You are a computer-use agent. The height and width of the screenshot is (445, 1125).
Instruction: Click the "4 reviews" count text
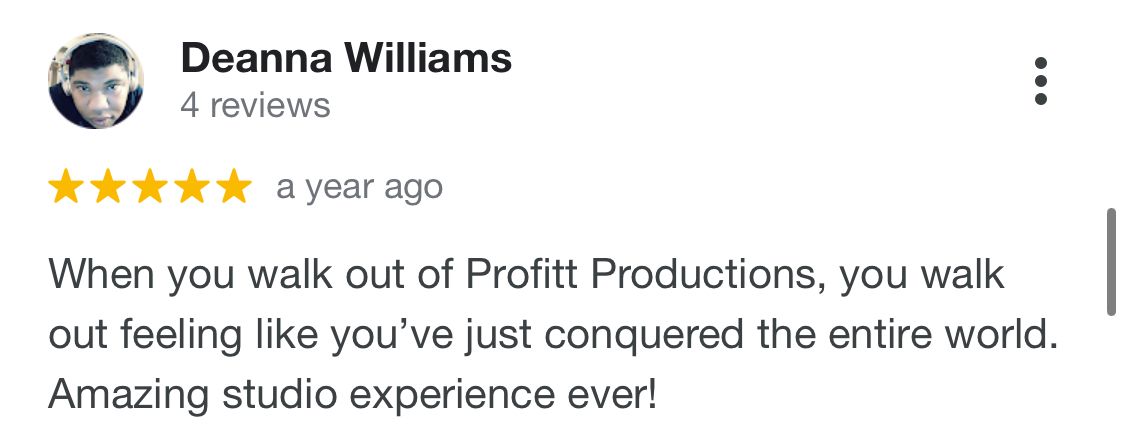click(x=255, y=105)
